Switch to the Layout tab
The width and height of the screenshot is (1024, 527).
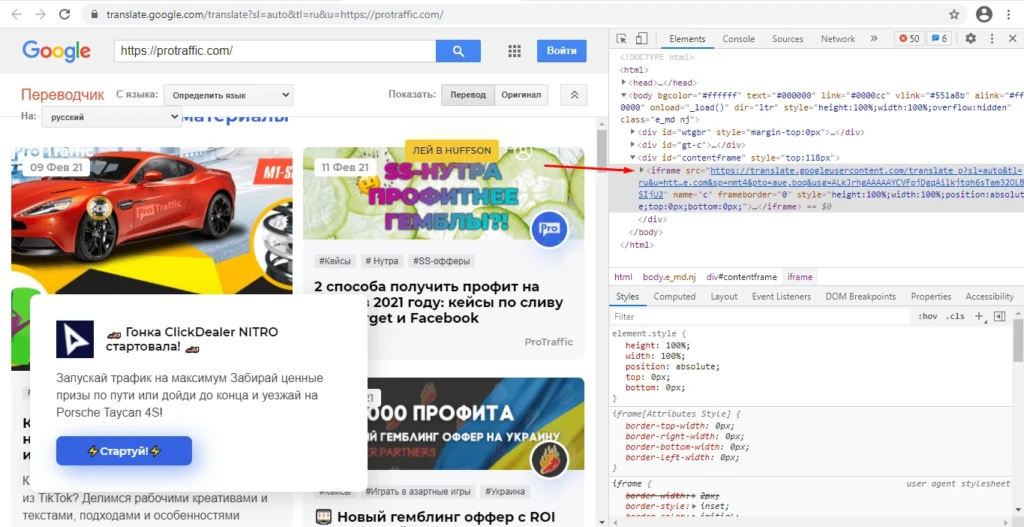pos(724,296)
